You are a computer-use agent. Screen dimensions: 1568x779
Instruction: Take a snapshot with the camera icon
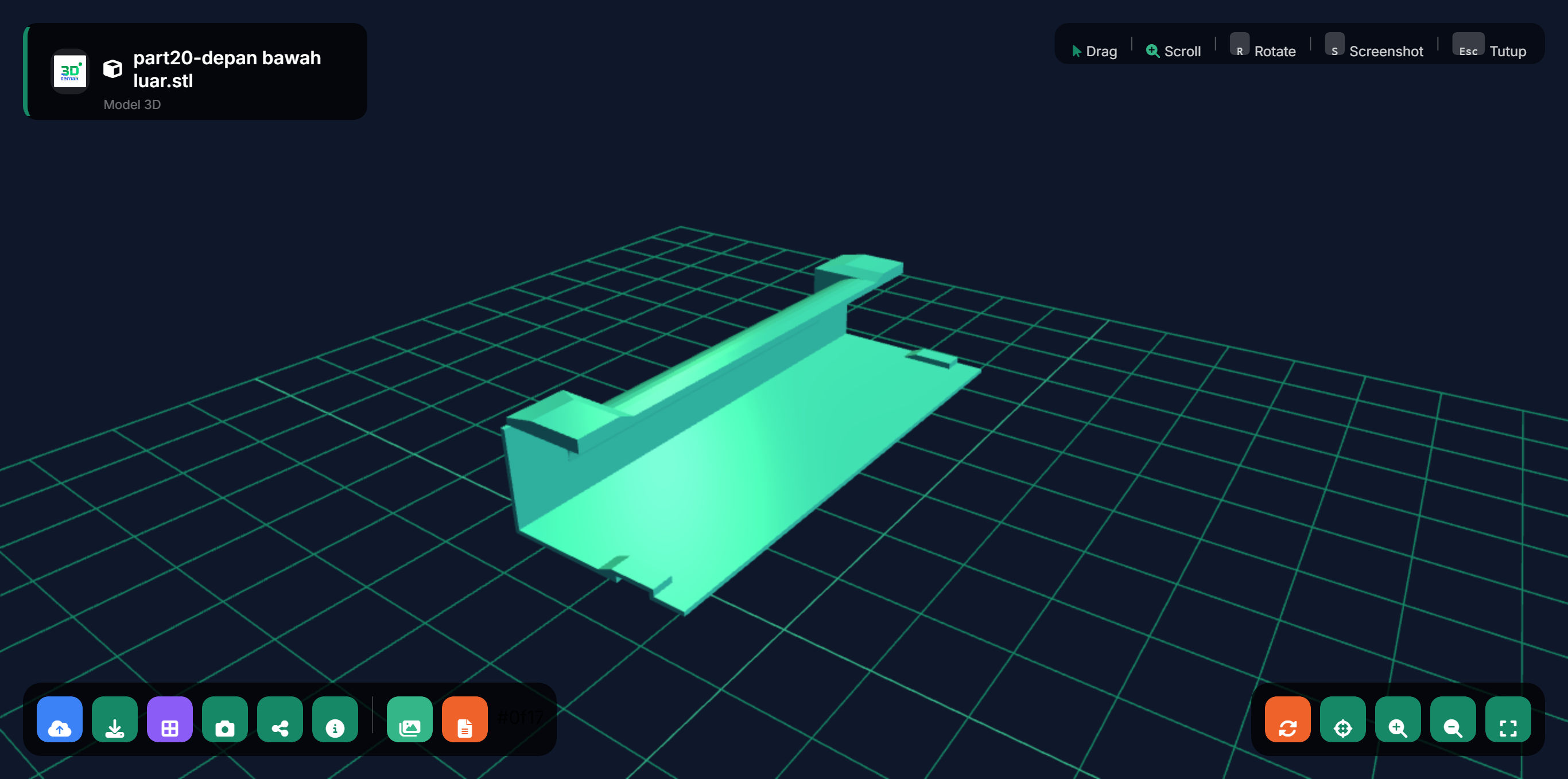(225, 719)
